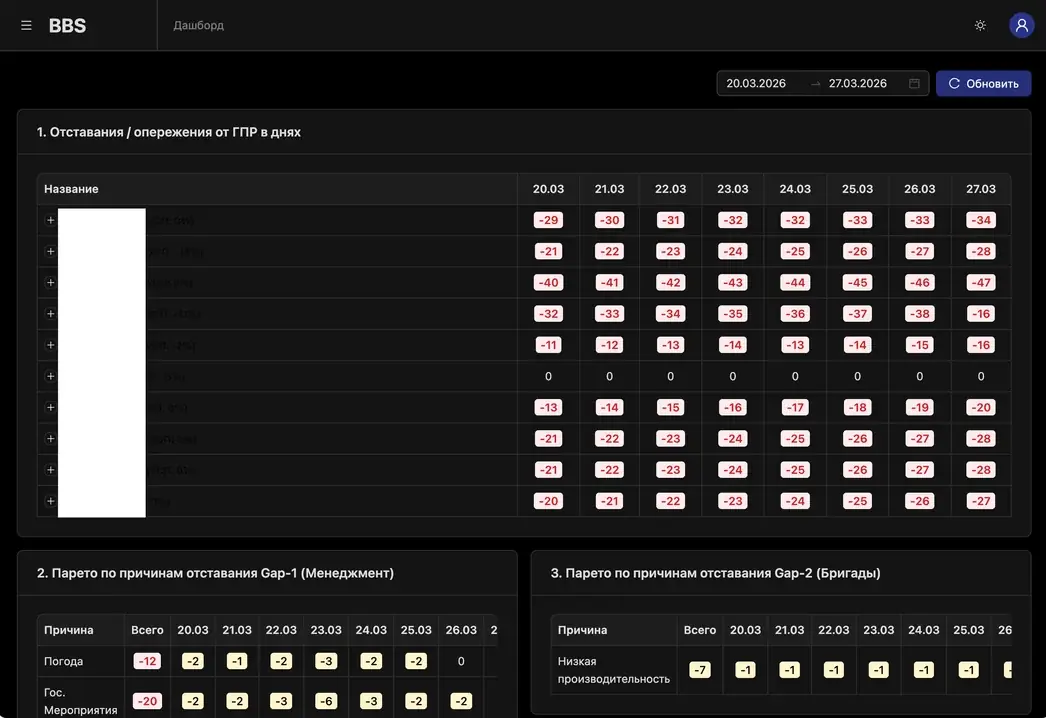Expand the first row with -29 on 20.03
1046x718 pixels.
(x=50, y=220)
